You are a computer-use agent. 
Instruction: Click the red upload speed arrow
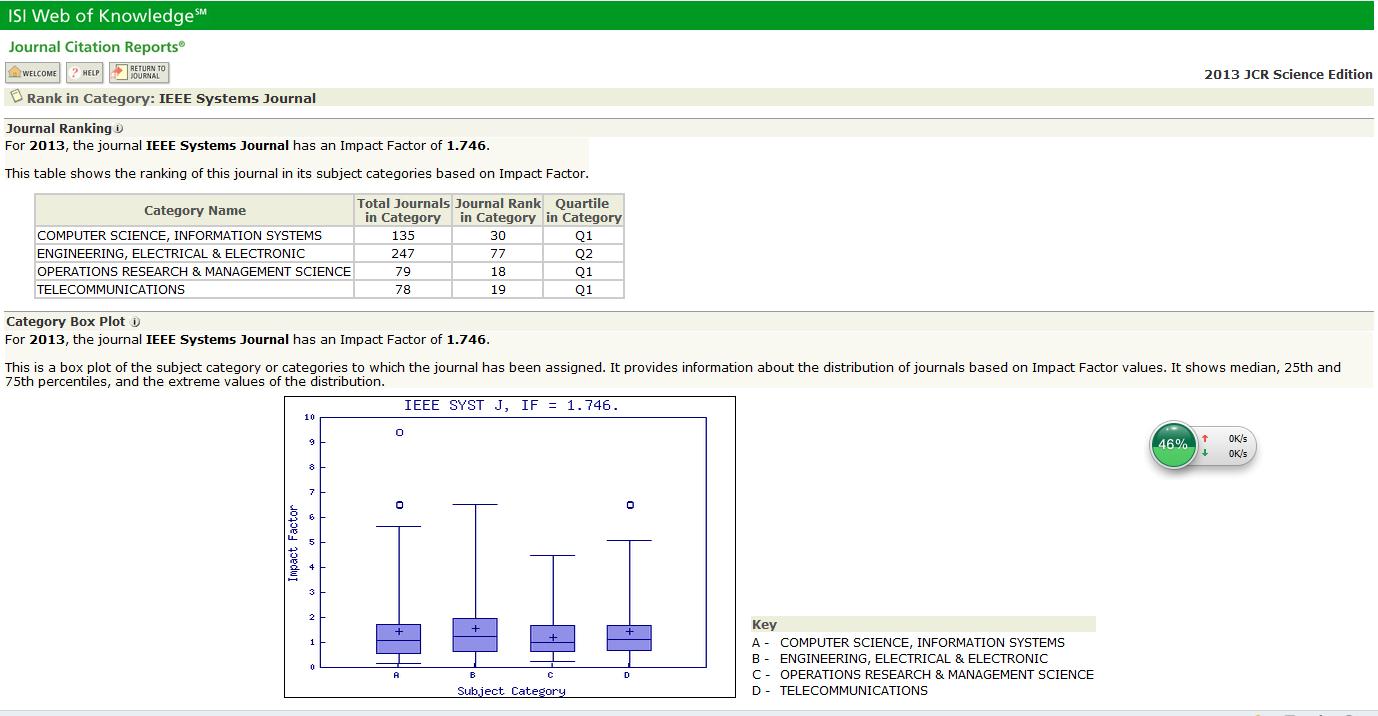point(1205,438)
